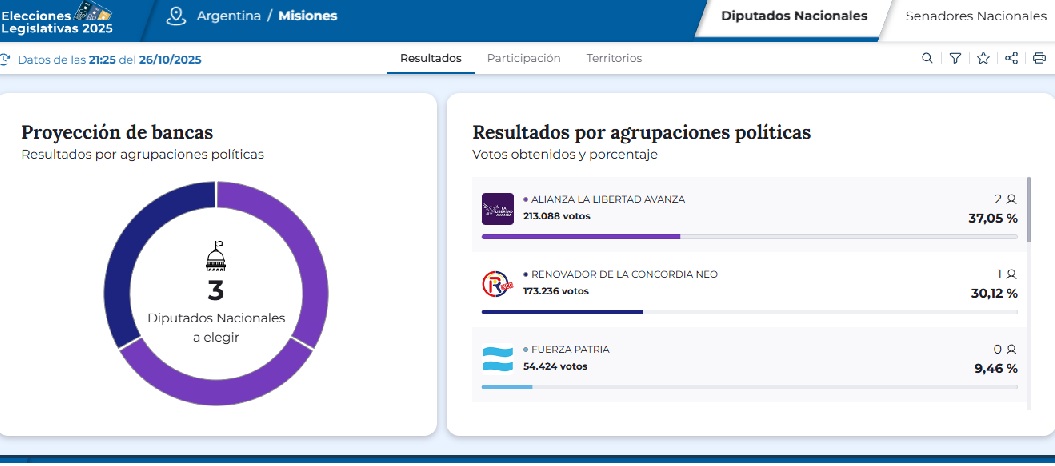Click the favorites star icon
The image size is (1055, 466).
983,59
